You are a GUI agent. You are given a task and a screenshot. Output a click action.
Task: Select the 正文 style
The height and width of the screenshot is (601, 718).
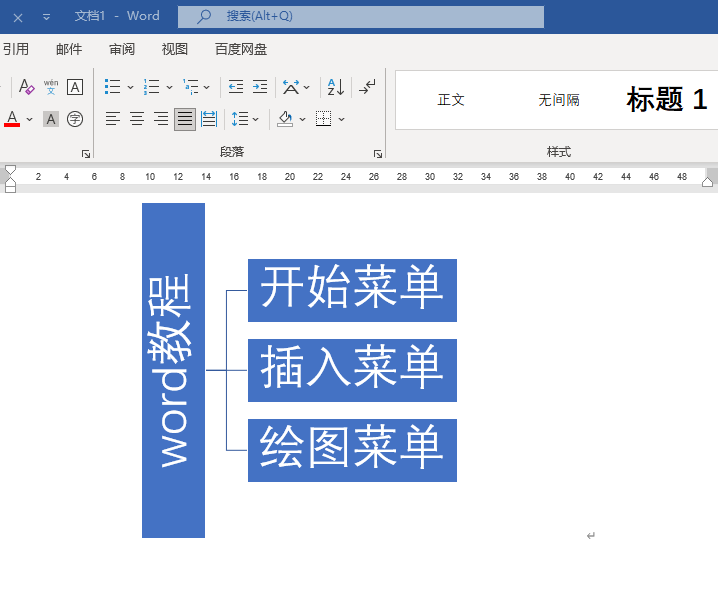pos(451,100)
